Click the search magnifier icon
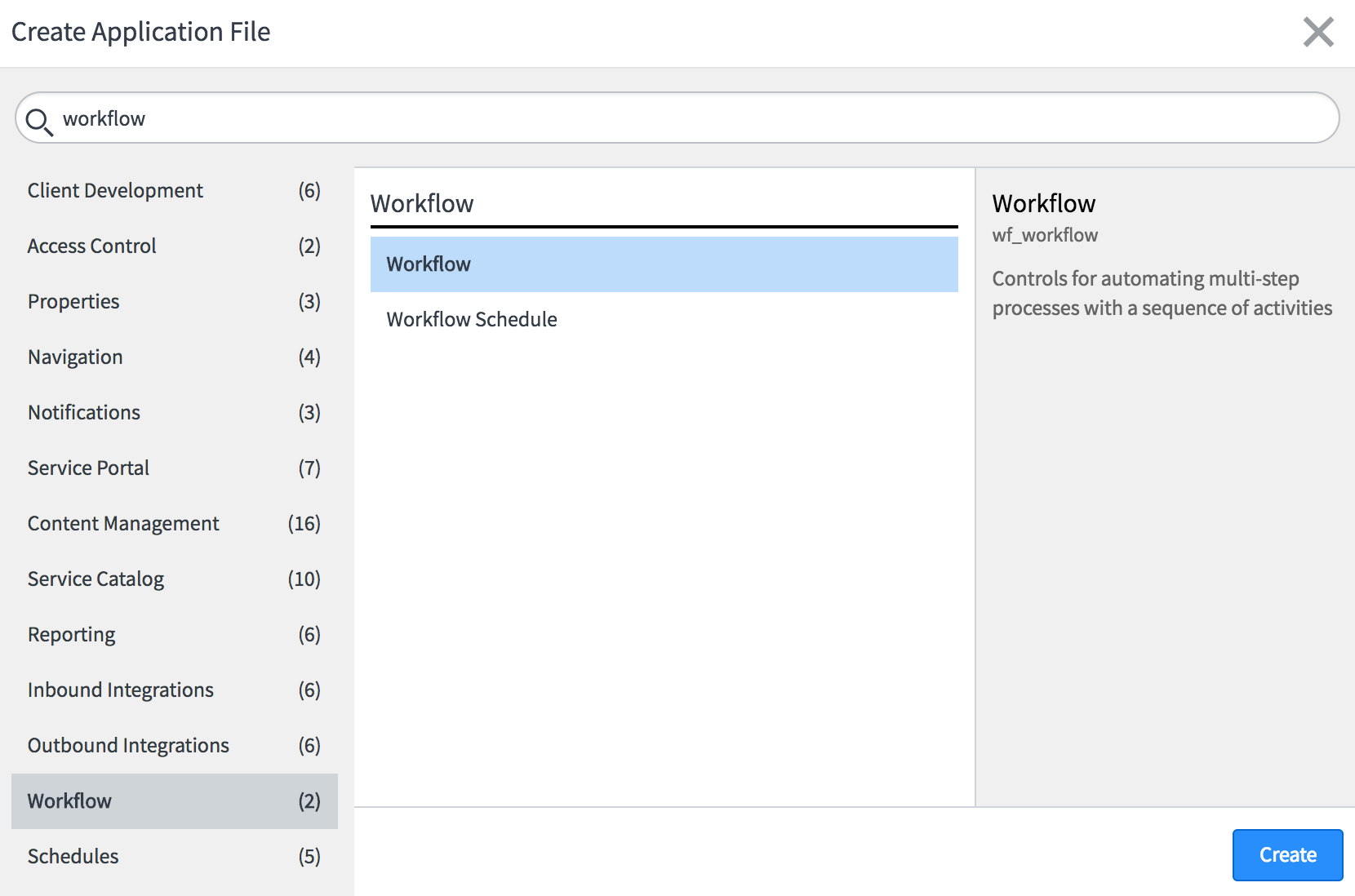Screen dimensions: 1355x896 (38, 121)
